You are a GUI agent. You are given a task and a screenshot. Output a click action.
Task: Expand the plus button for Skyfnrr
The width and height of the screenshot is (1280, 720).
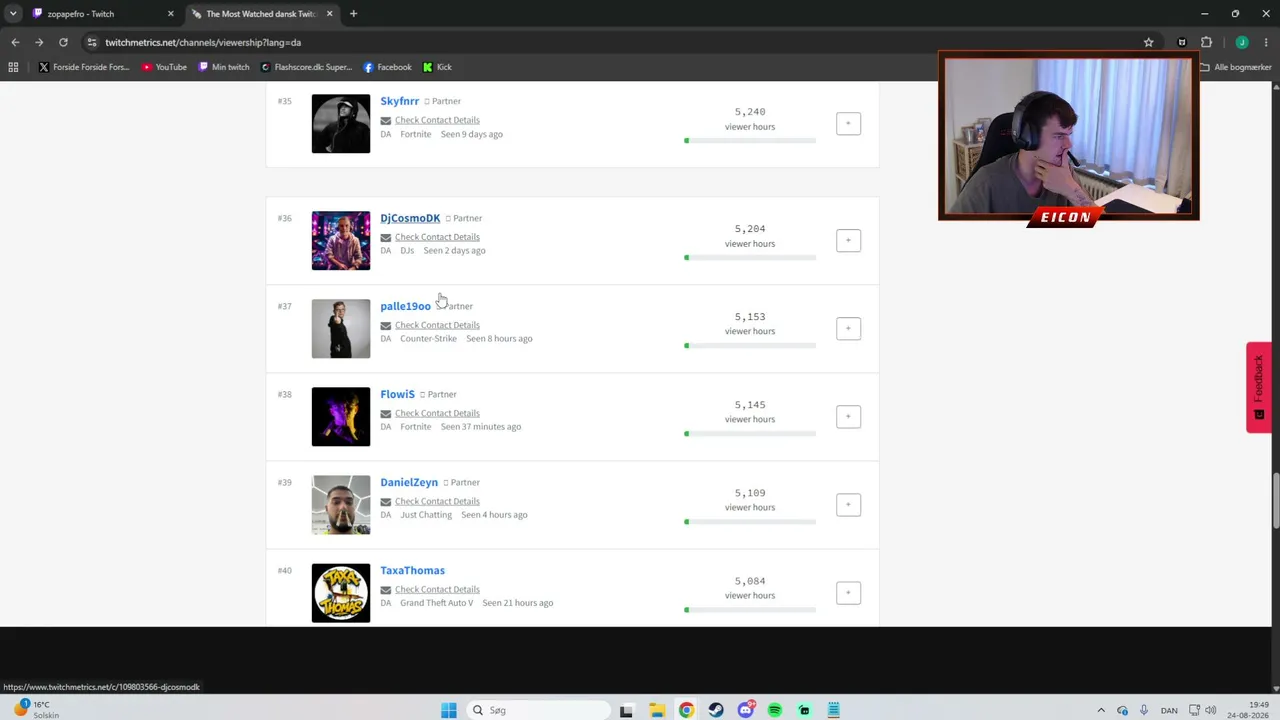(848, 123)
